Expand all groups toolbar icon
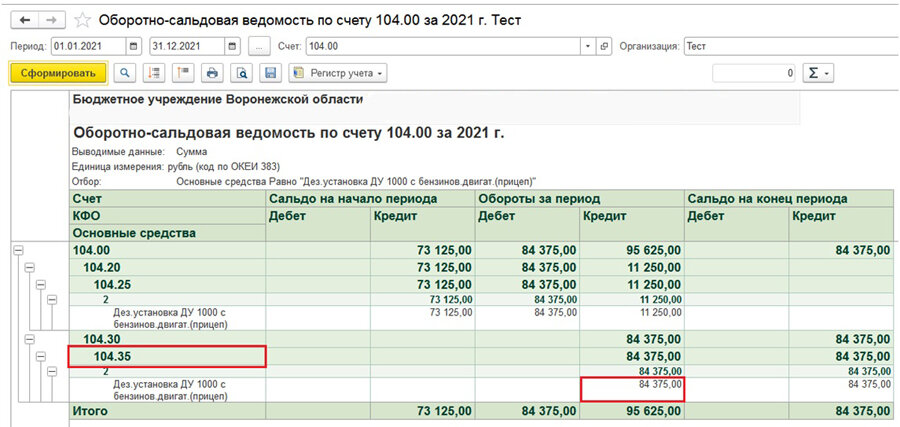The height and width of the screenshot is (427, 900). point(154,73)
